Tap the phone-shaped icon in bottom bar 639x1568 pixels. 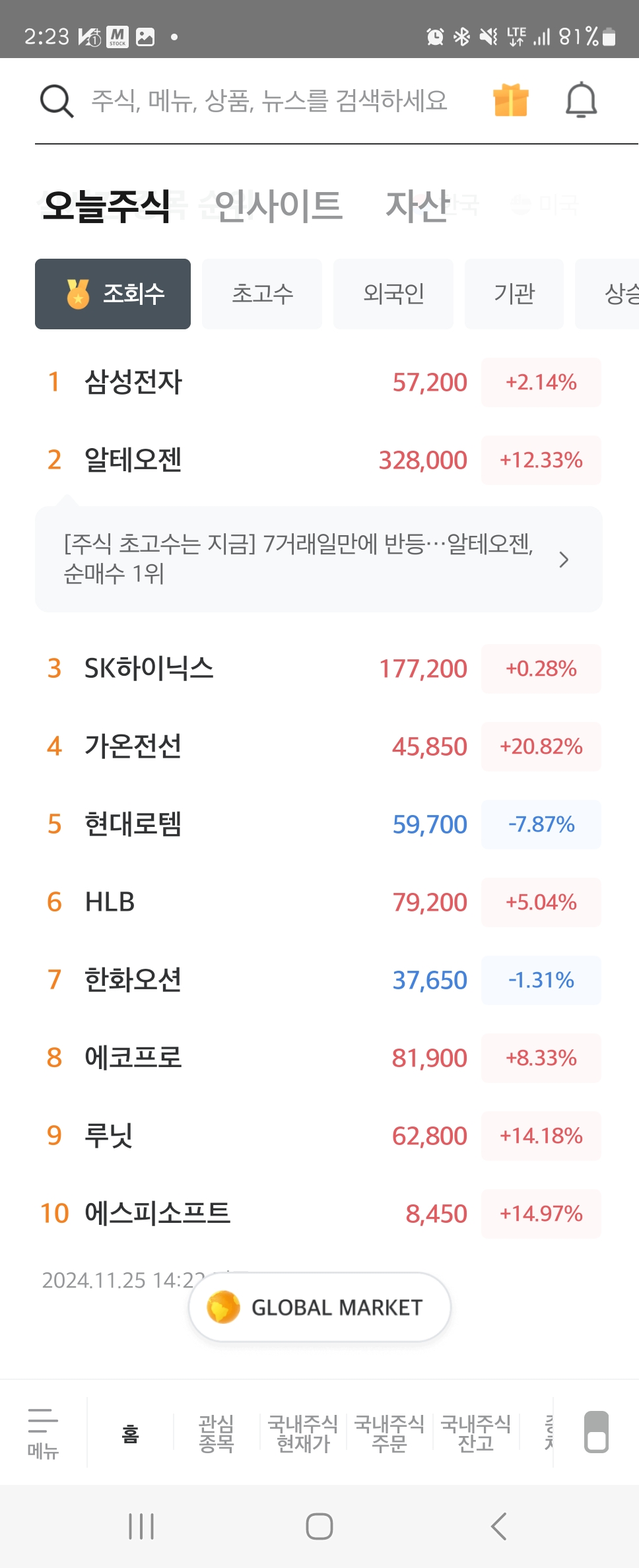click(x=596, y=1432)
